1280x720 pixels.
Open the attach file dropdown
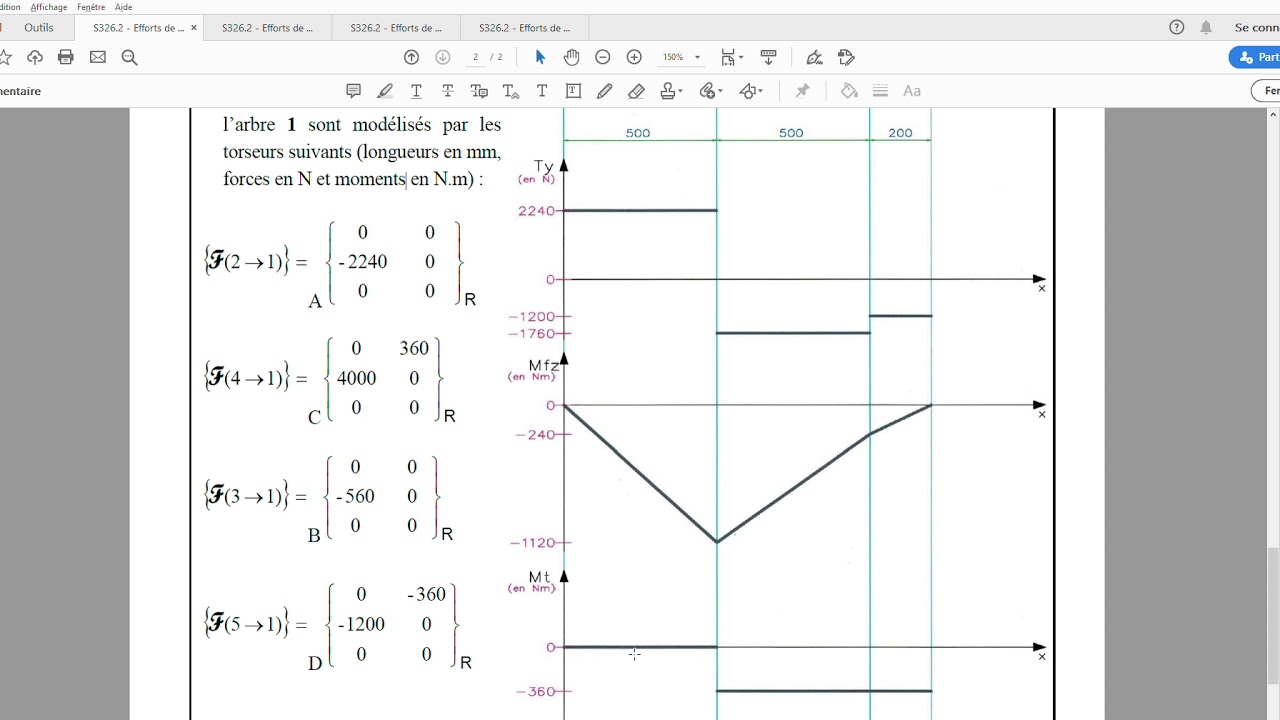711,91
